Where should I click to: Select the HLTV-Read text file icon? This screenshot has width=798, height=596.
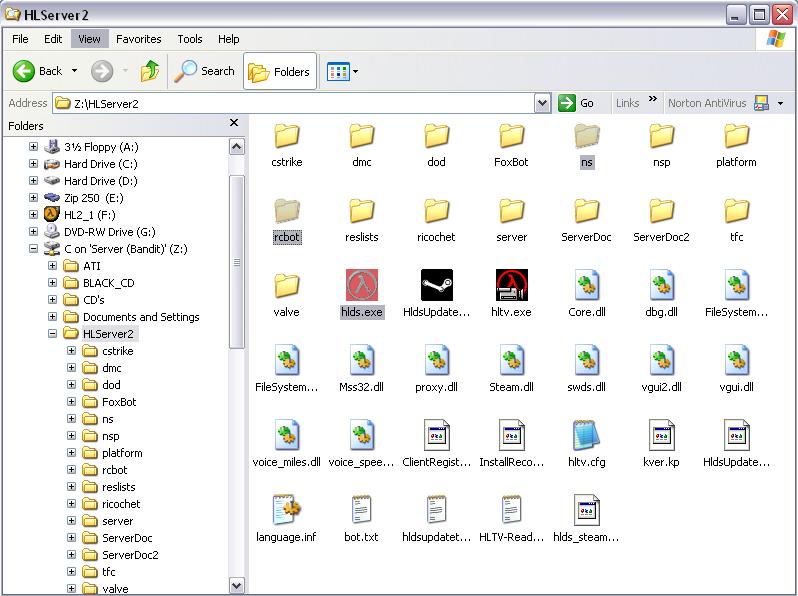[511, 509]
